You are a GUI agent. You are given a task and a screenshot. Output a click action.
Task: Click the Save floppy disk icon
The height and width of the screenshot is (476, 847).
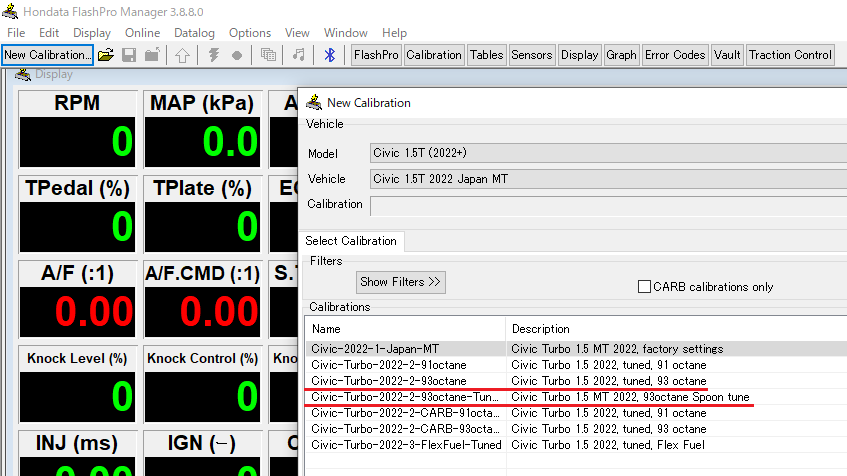(x=129, y=55)
